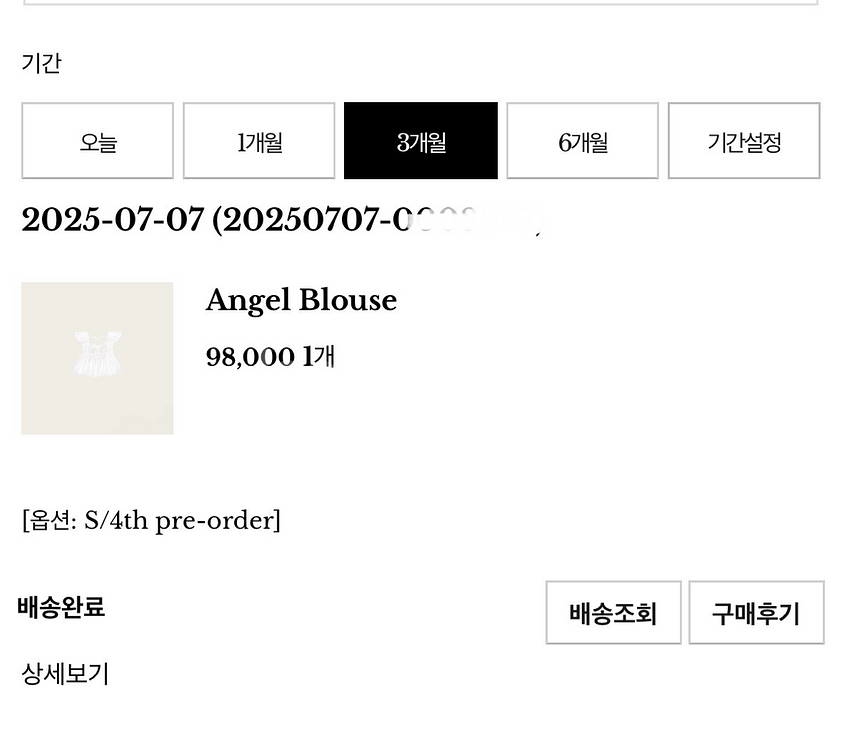The height and width of the screenshot is (750, 842).
Task: Click the 1개 quantity text
Action: [x=319, y=356]
